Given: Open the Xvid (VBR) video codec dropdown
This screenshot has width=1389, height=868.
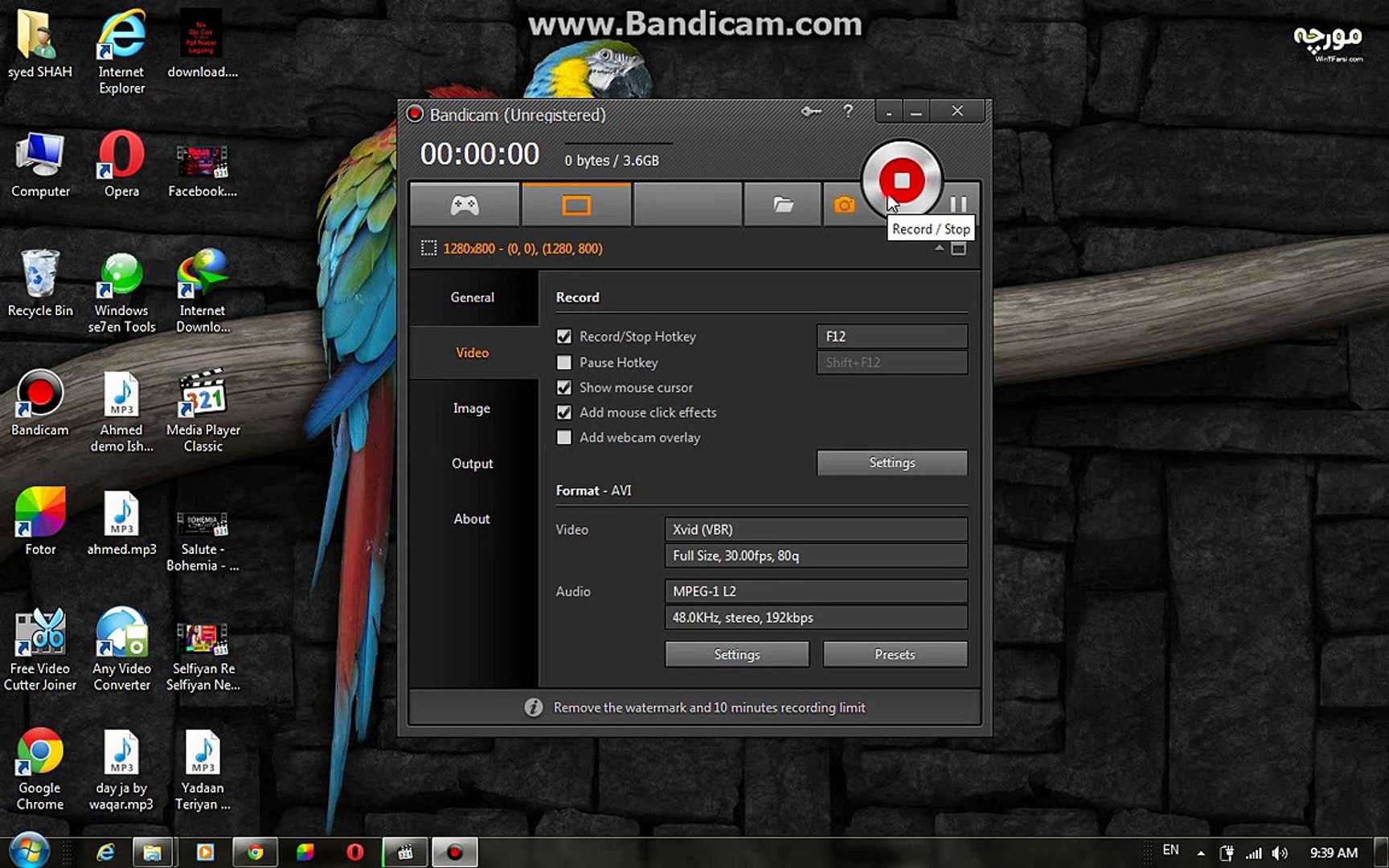Looking at the screenshot, I should 815,529.
